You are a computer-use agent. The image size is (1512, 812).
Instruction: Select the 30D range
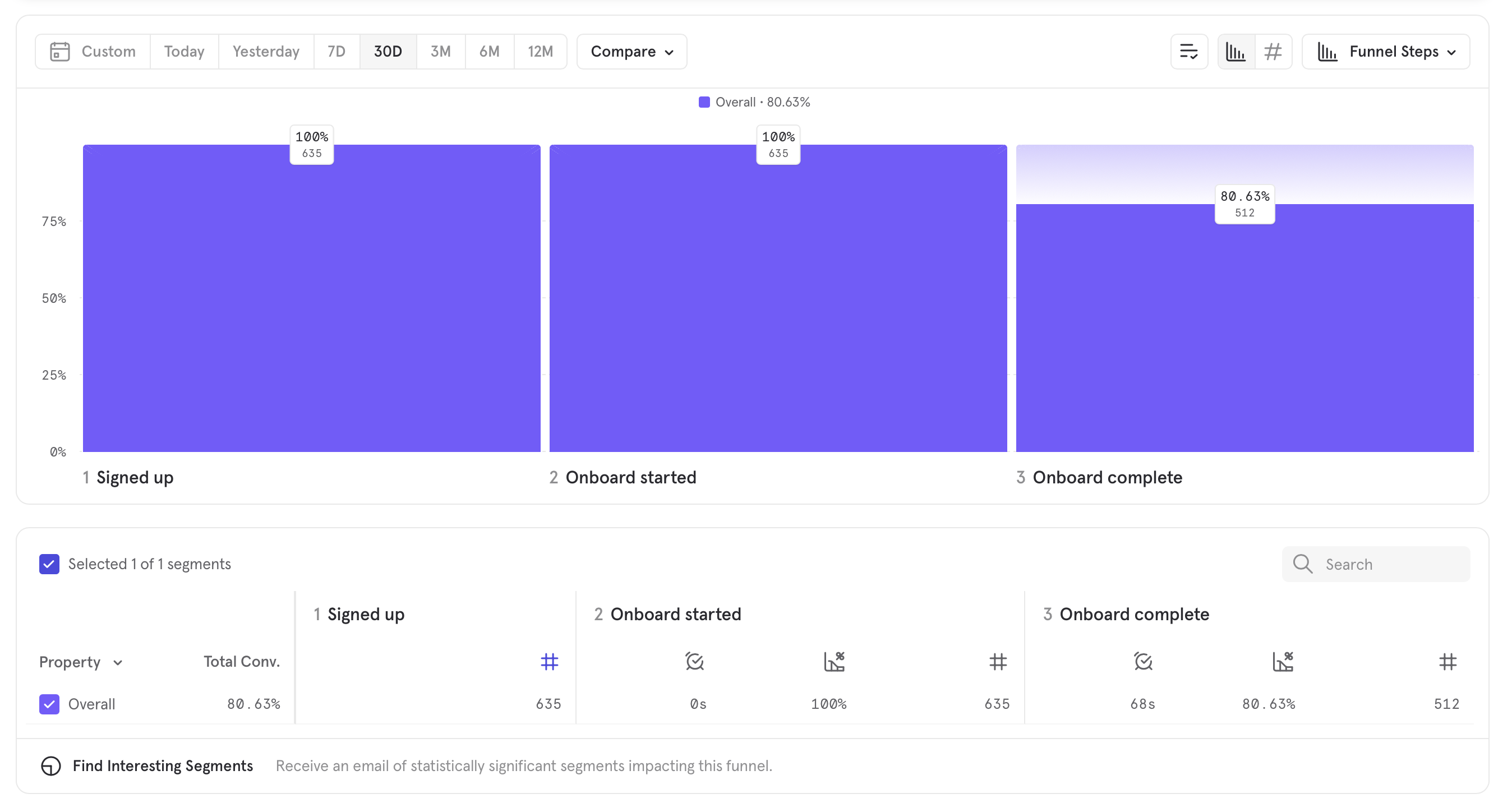tap(388, 52)
